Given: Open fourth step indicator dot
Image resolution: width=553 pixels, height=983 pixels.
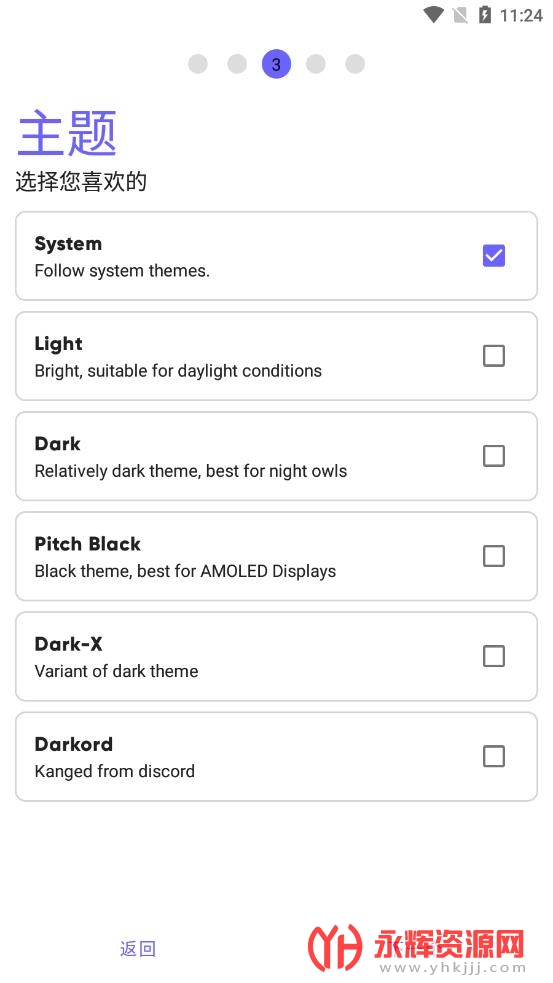Looking at the screenshot, I should (315, 64).
